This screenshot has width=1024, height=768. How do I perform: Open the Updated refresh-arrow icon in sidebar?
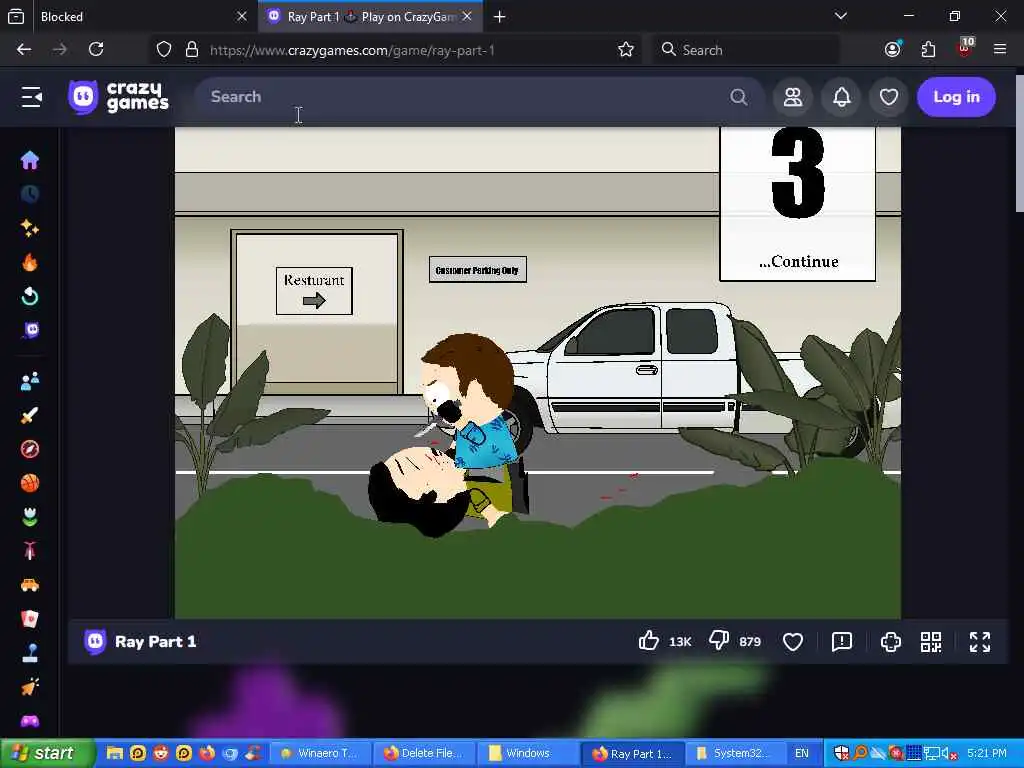tap(29, 296)
